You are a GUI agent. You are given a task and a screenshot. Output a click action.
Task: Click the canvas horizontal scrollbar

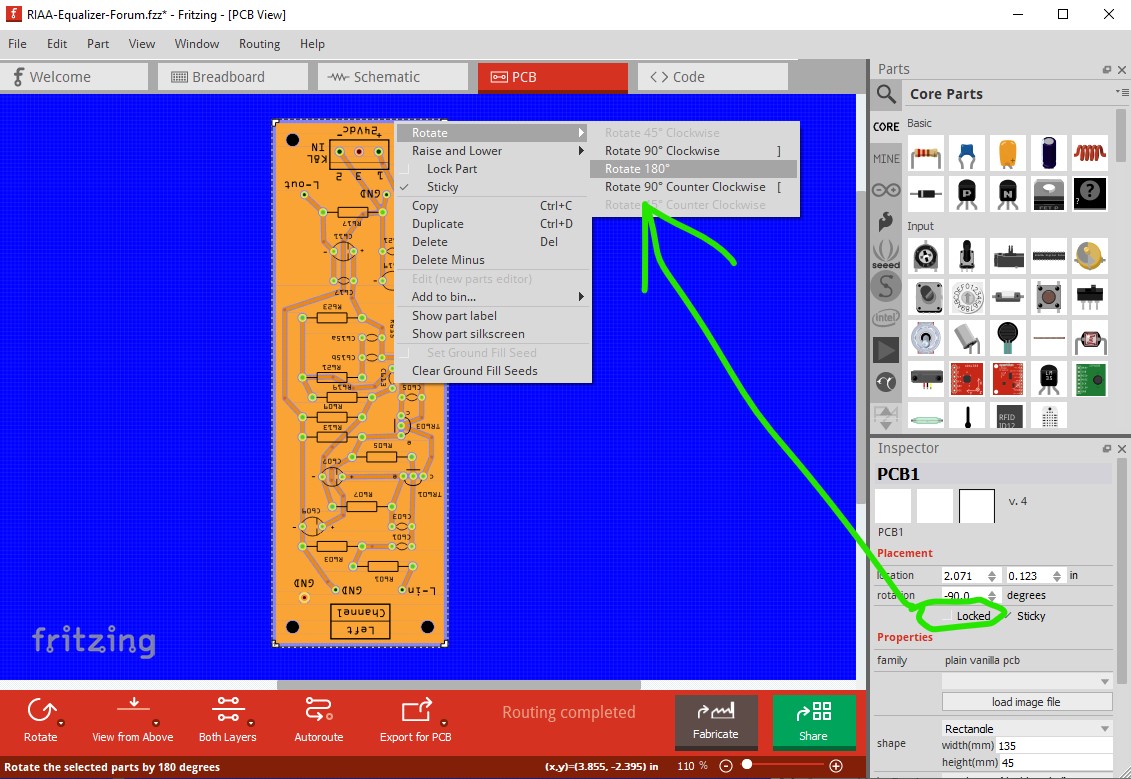pyautogui.click(x=459, y=685)
